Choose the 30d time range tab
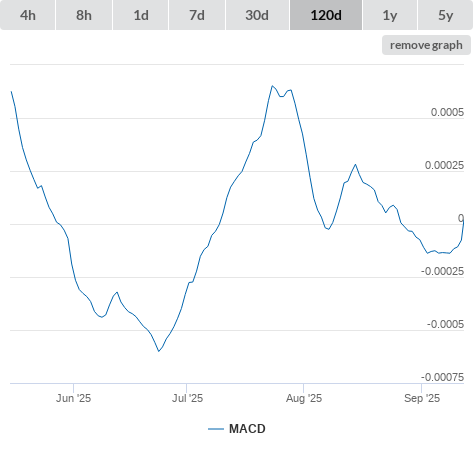This screenshot has width=474, height=455. pyautogui.click(x=257, y=15)
